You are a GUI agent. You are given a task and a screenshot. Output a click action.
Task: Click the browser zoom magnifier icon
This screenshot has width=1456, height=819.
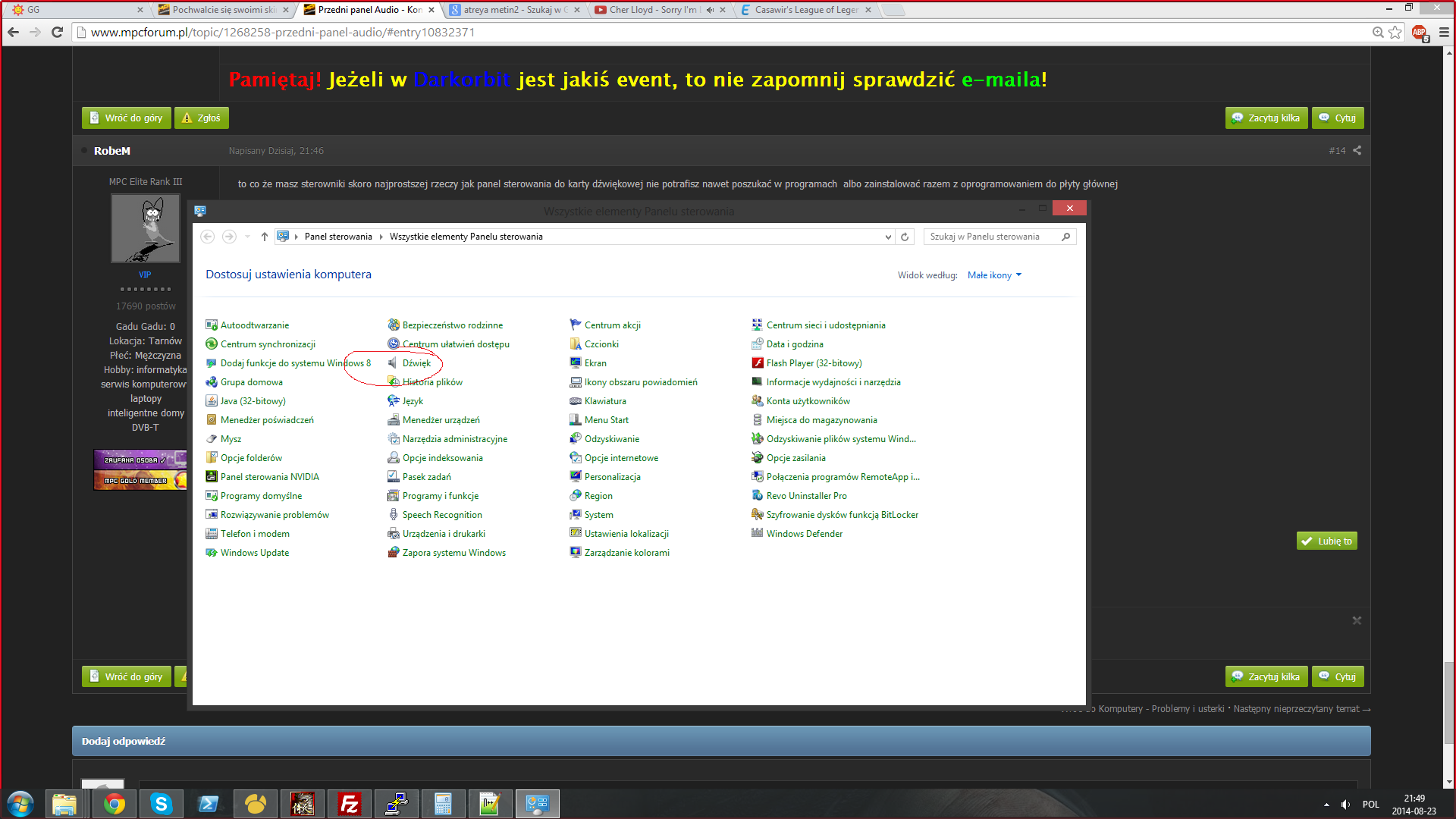pos(1378,32)
